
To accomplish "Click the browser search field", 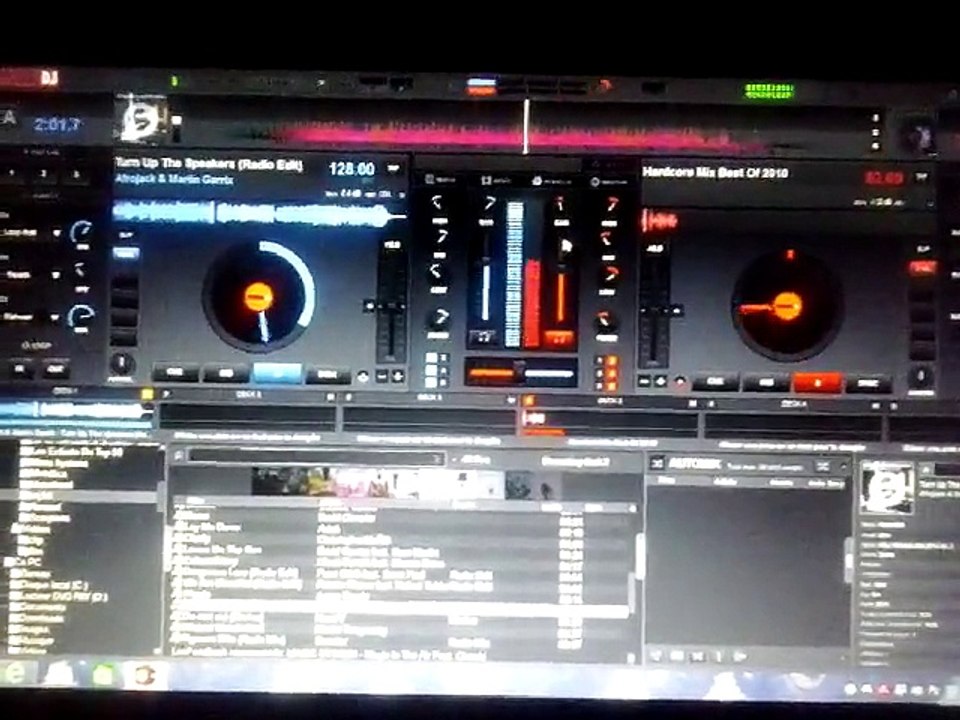I will (x=315, y=457).
